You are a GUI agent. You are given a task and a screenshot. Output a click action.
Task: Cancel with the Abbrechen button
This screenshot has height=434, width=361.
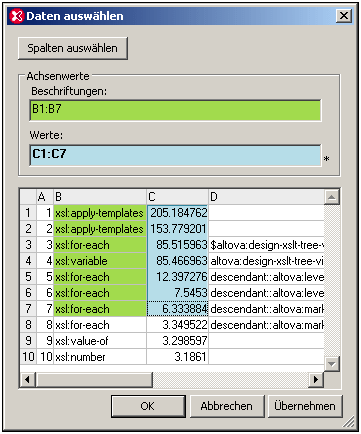click(x=227, y=406)
